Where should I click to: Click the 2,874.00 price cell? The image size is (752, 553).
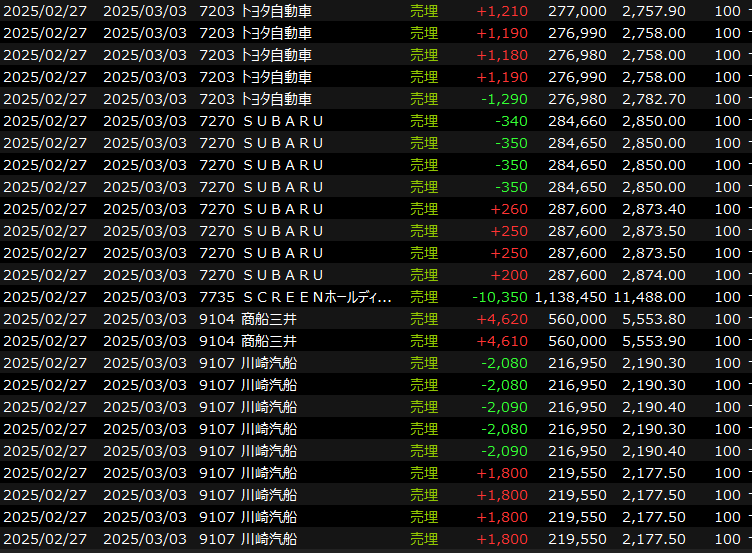653,275
